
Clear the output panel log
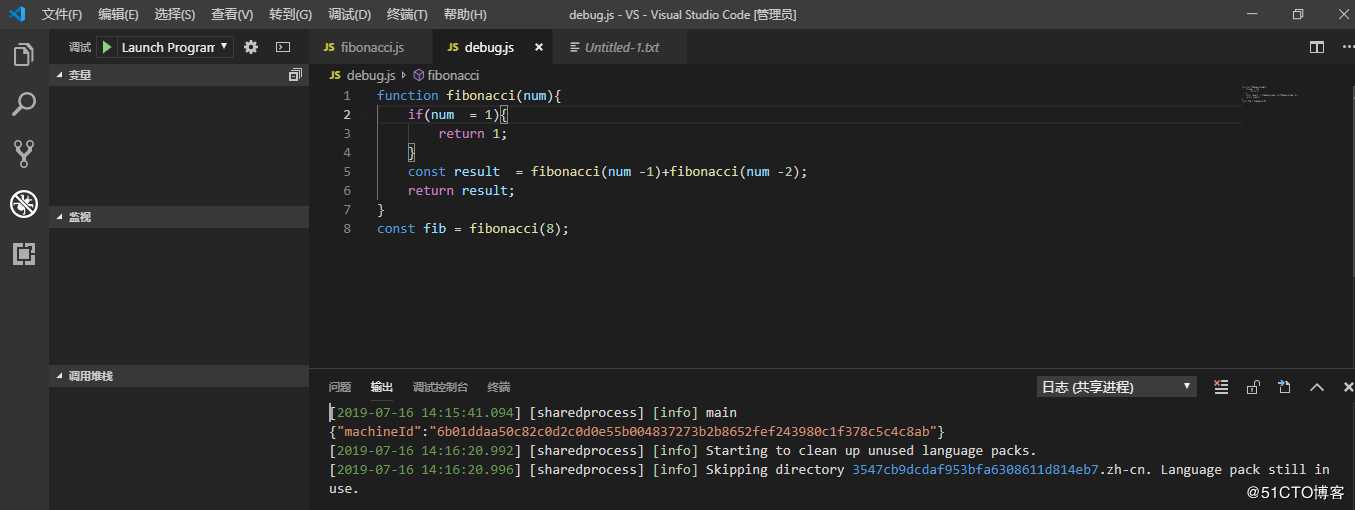1221,387
